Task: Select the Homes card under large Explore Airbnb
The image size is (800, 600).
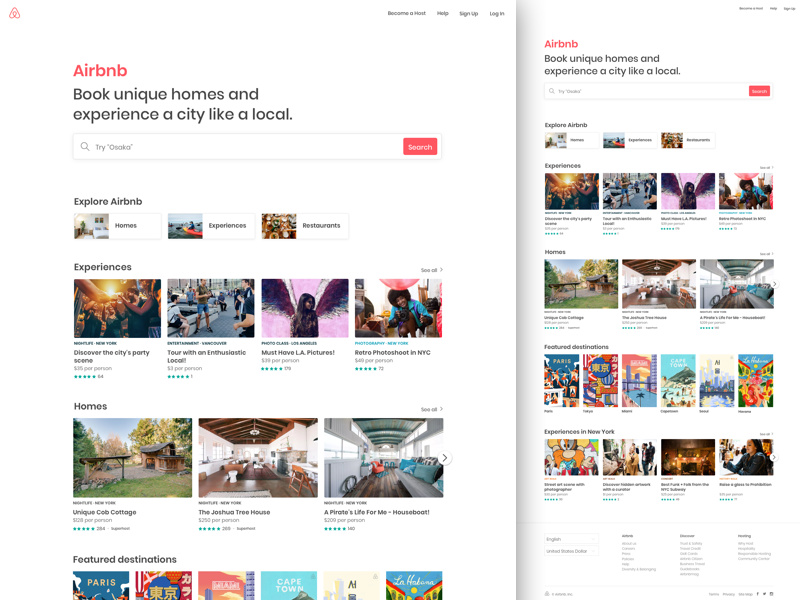Action: click(x=117, y=226)
